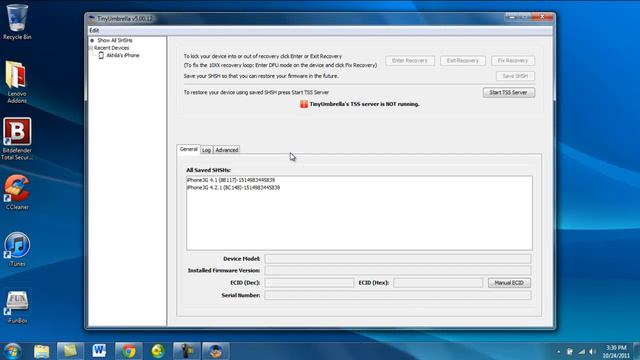Click the Device Model field
640x360 pixels.
398,258
